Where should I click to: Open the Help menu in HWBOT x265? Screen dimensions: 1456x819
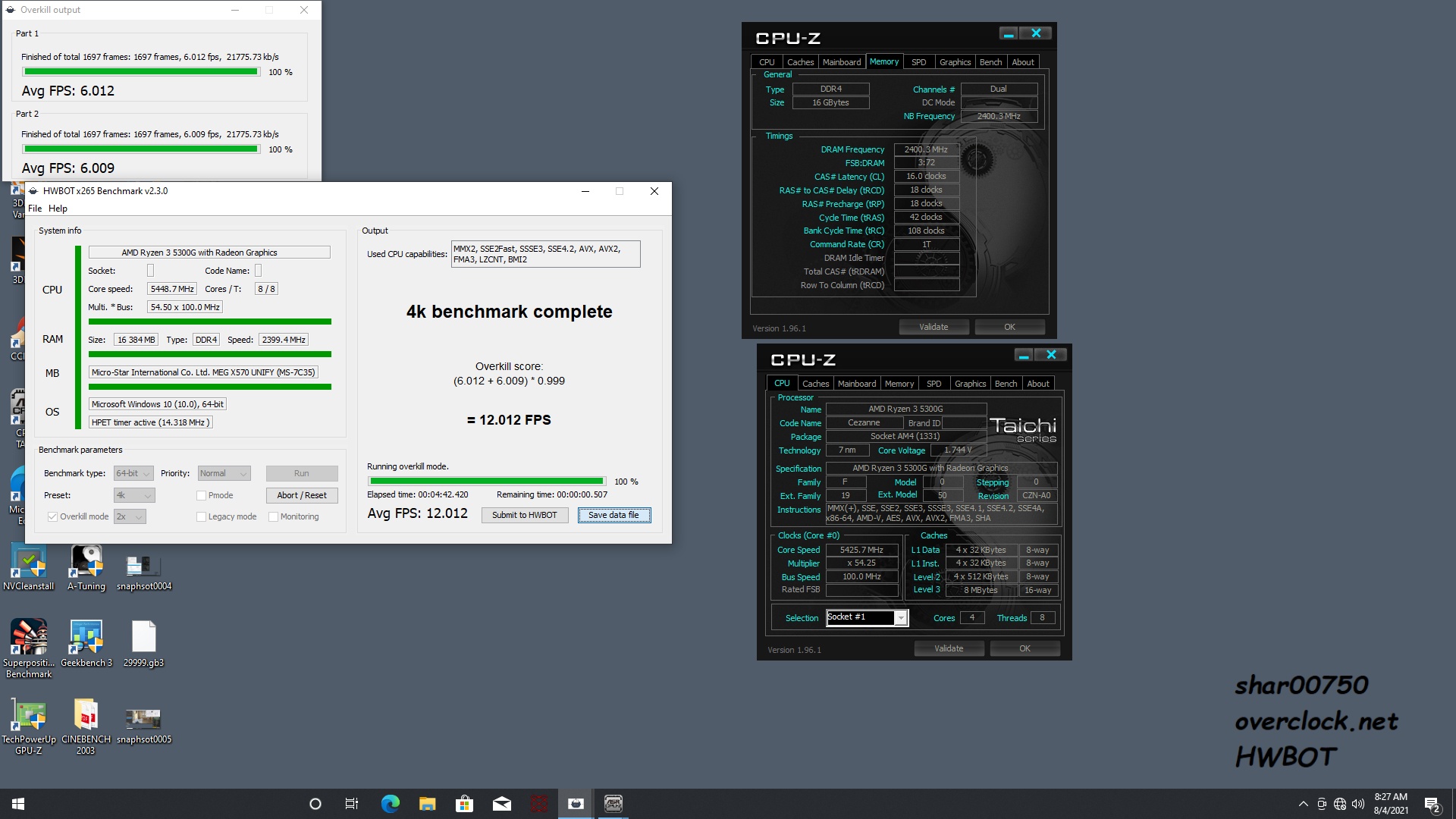tap(58, 209)
